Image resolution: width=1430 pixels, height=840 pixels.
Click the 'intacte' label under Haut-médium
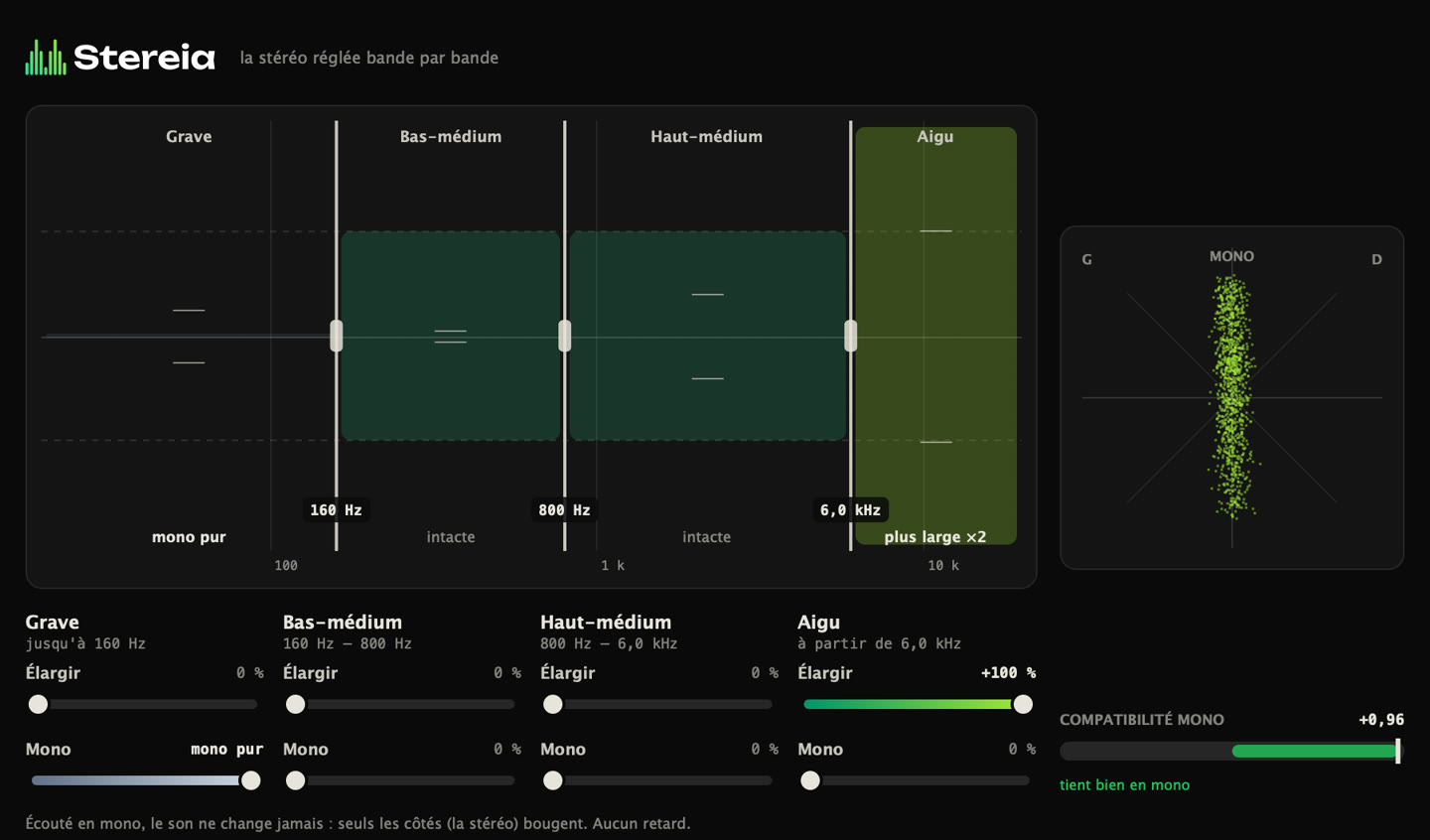(707, 536)
